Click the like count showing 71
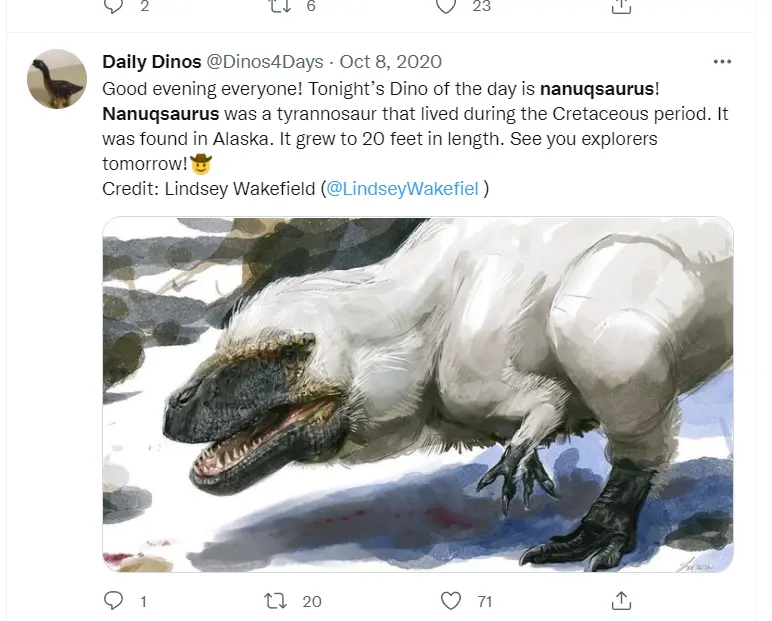This screenshot has width=772, height=621. (x=485, y=601)
